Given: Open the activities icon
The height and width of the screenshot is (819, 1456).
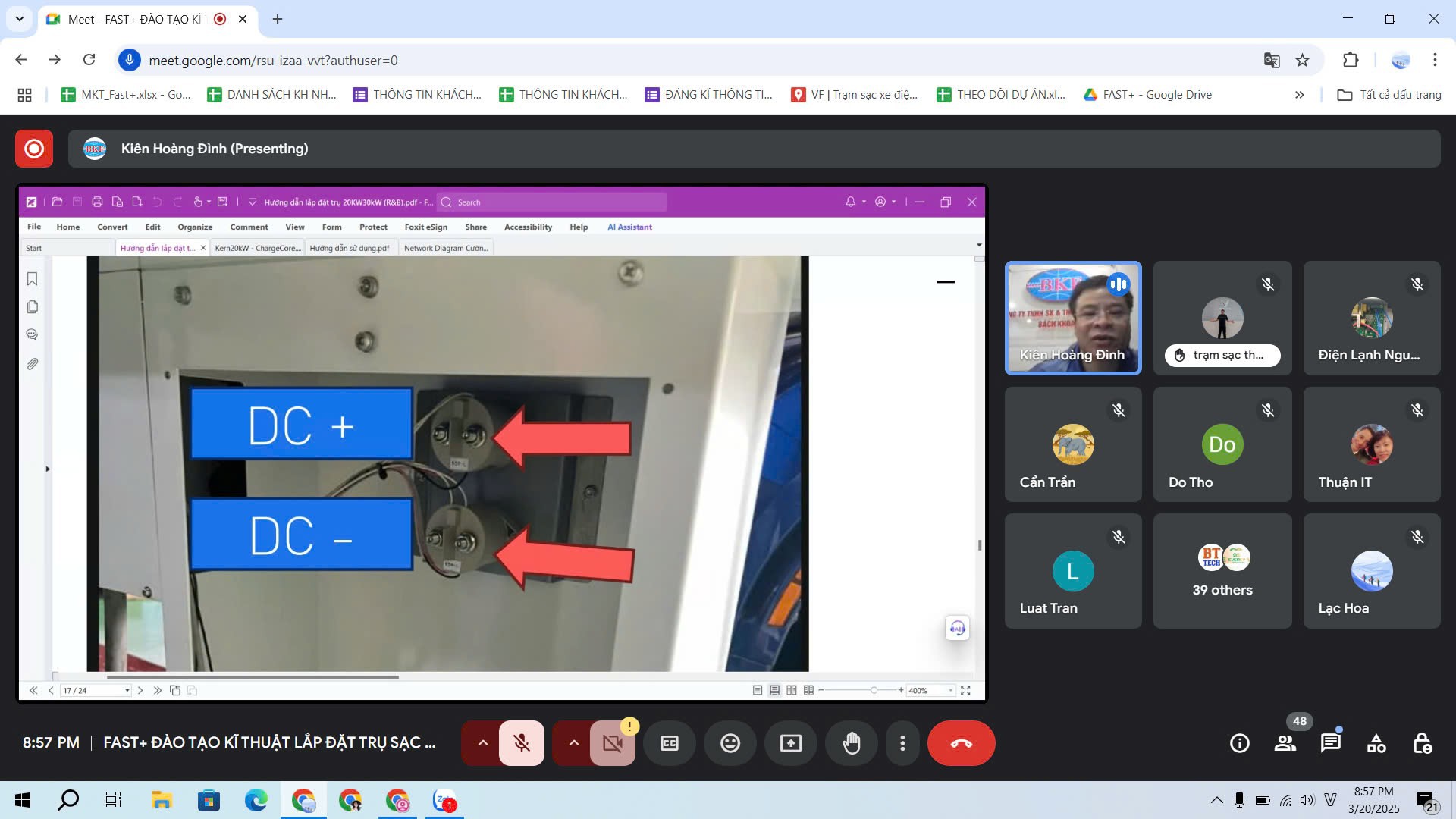Looking at the screenshot, I should (1376, 743).
